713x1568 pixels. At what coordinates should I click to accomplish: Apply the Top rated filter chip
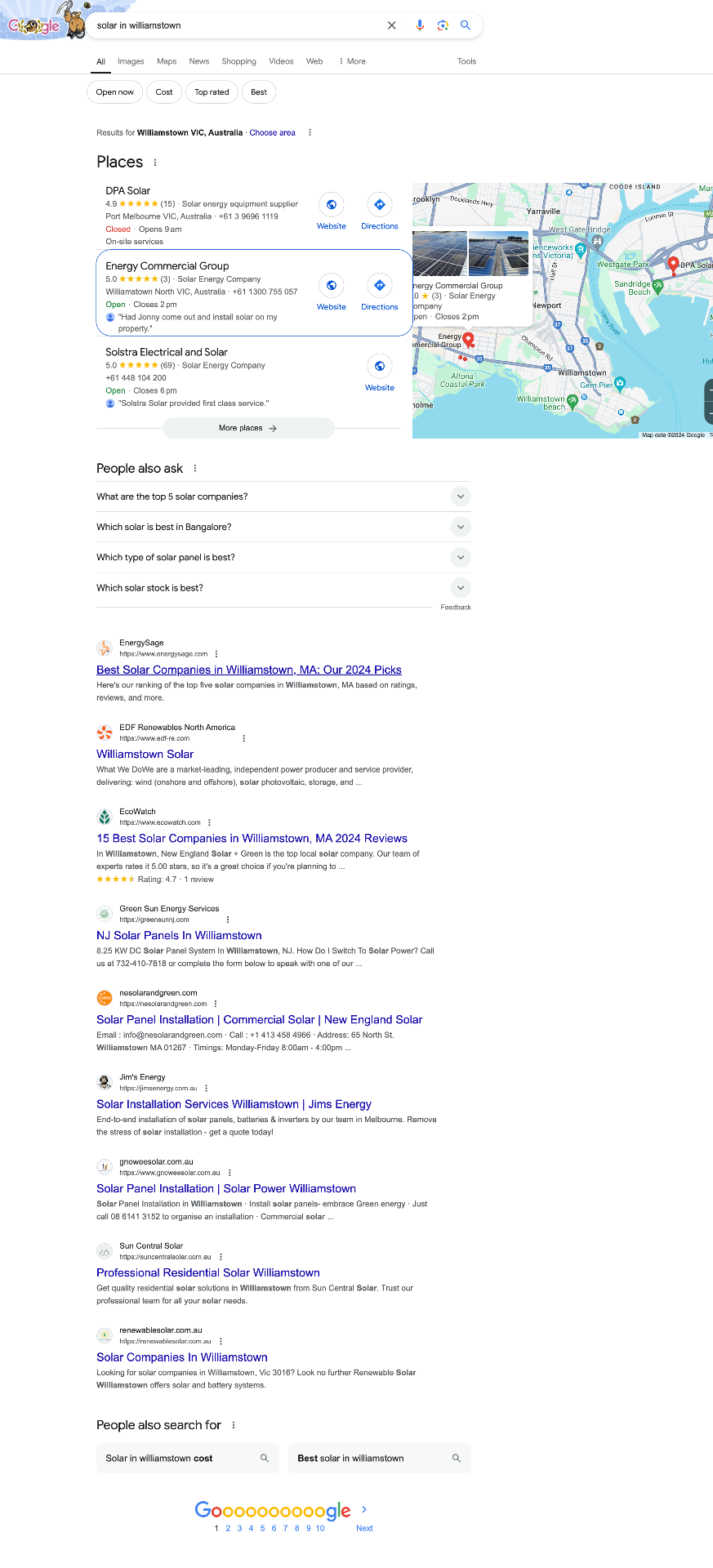[212, 92]
